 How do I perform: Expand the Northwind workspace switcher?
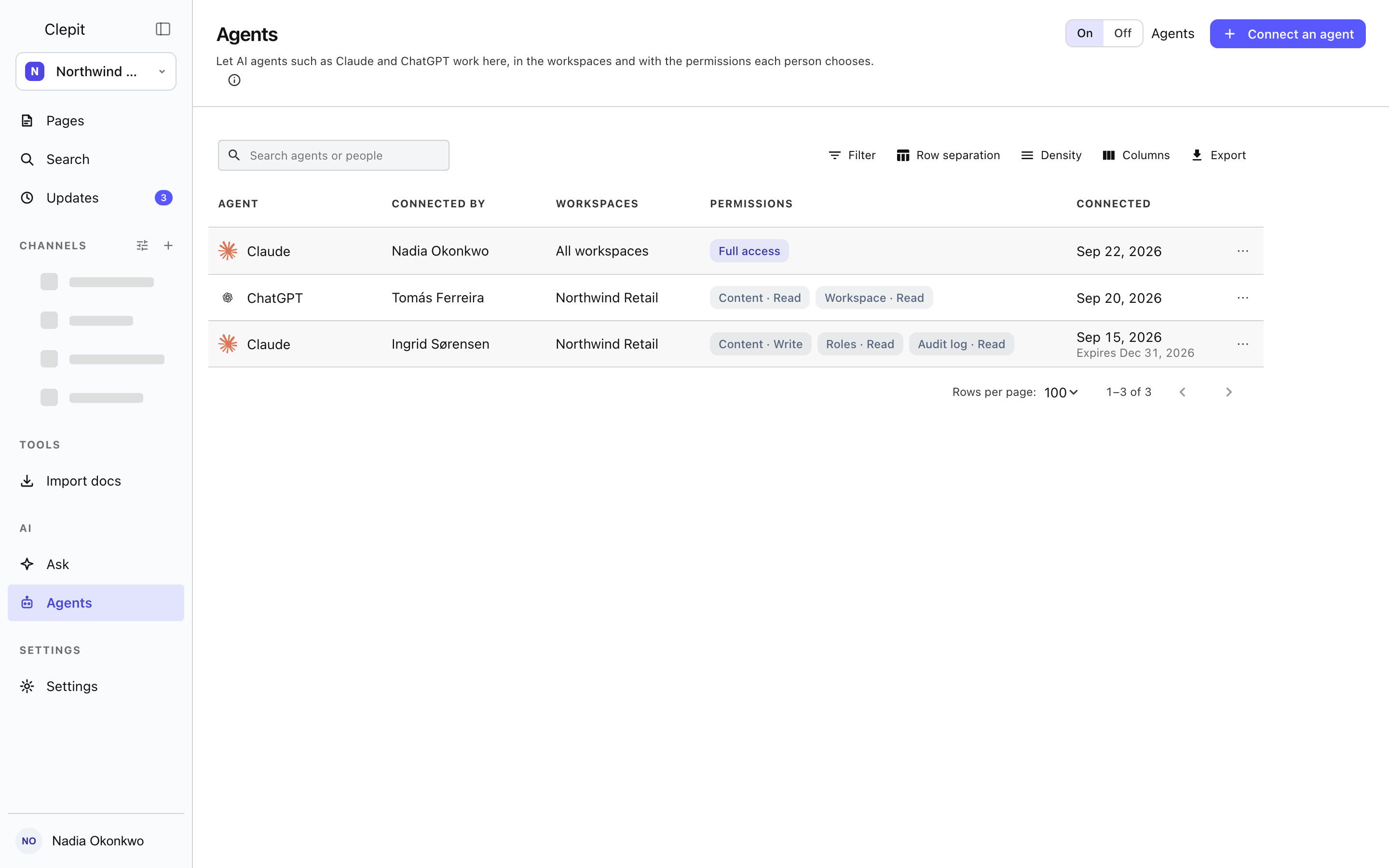click(x=96, y=71)
